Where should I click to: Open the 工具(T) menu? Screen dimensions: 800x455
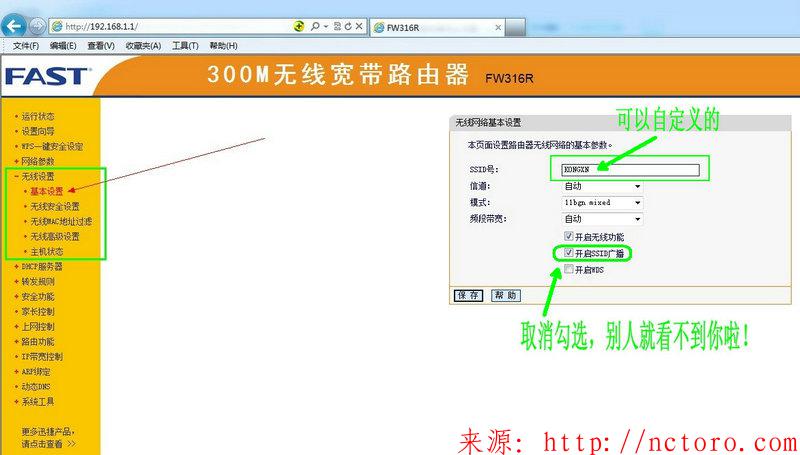coord(185,46)
